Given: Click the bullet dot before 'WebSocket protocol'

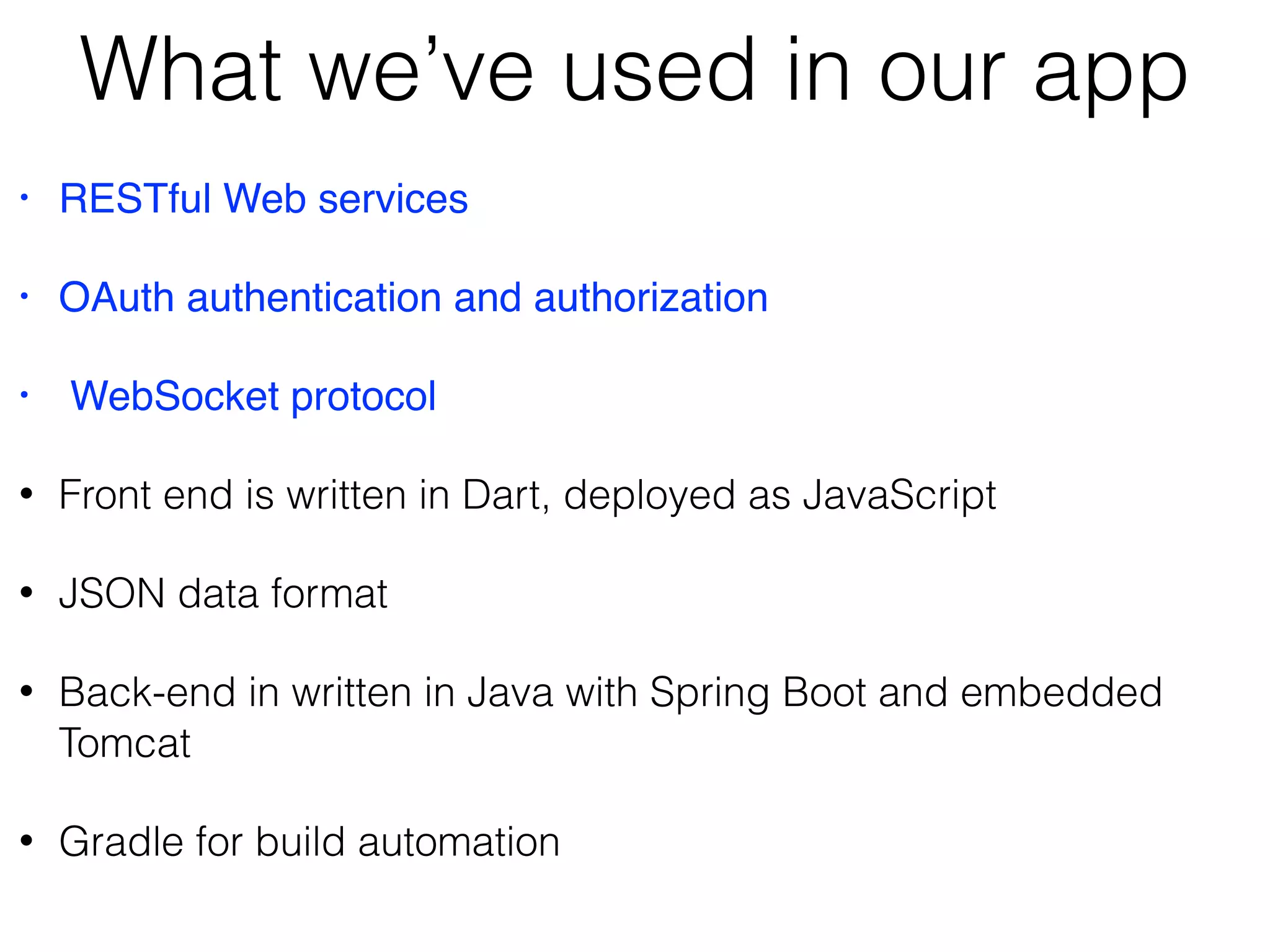Looking at the screenshot, I should tap(24, 395).
